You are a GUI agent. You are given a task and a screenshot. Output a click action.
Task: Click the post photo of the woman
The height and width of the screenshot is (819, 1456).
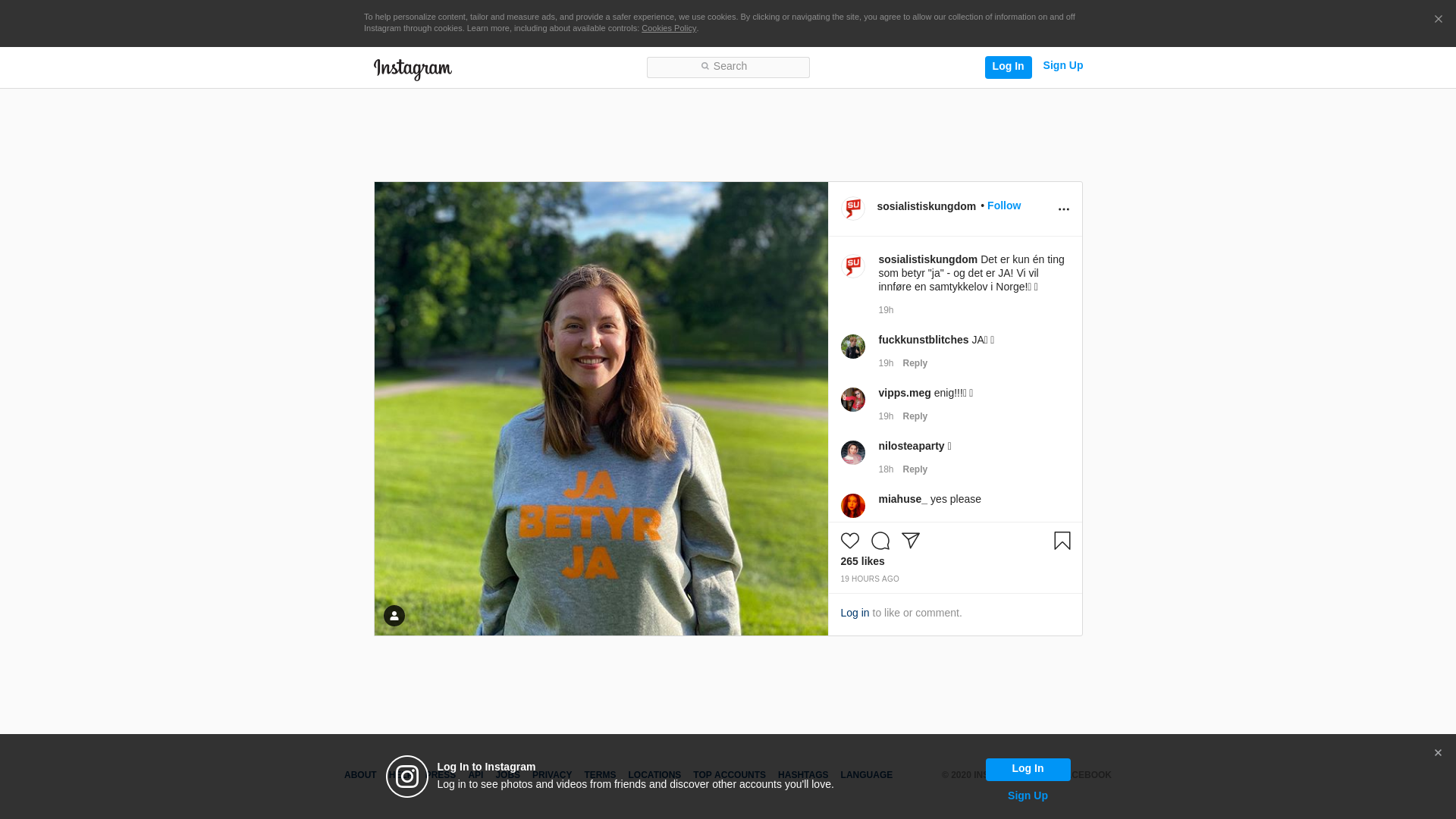click(x=601, y=409)
